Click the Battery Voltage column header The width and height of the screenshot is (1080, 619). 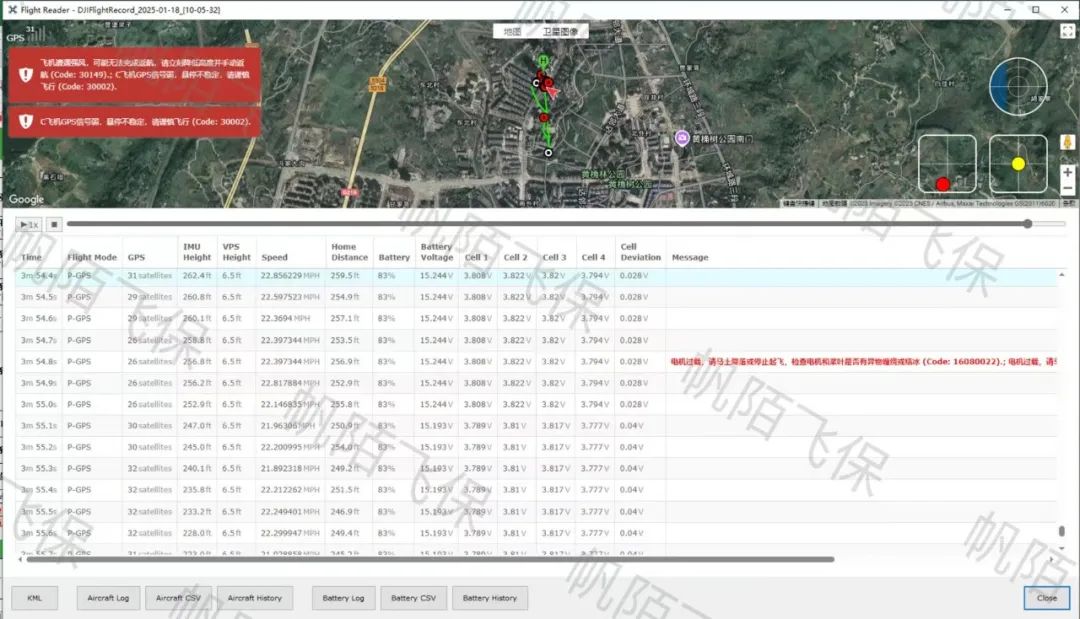click(436, 252)
